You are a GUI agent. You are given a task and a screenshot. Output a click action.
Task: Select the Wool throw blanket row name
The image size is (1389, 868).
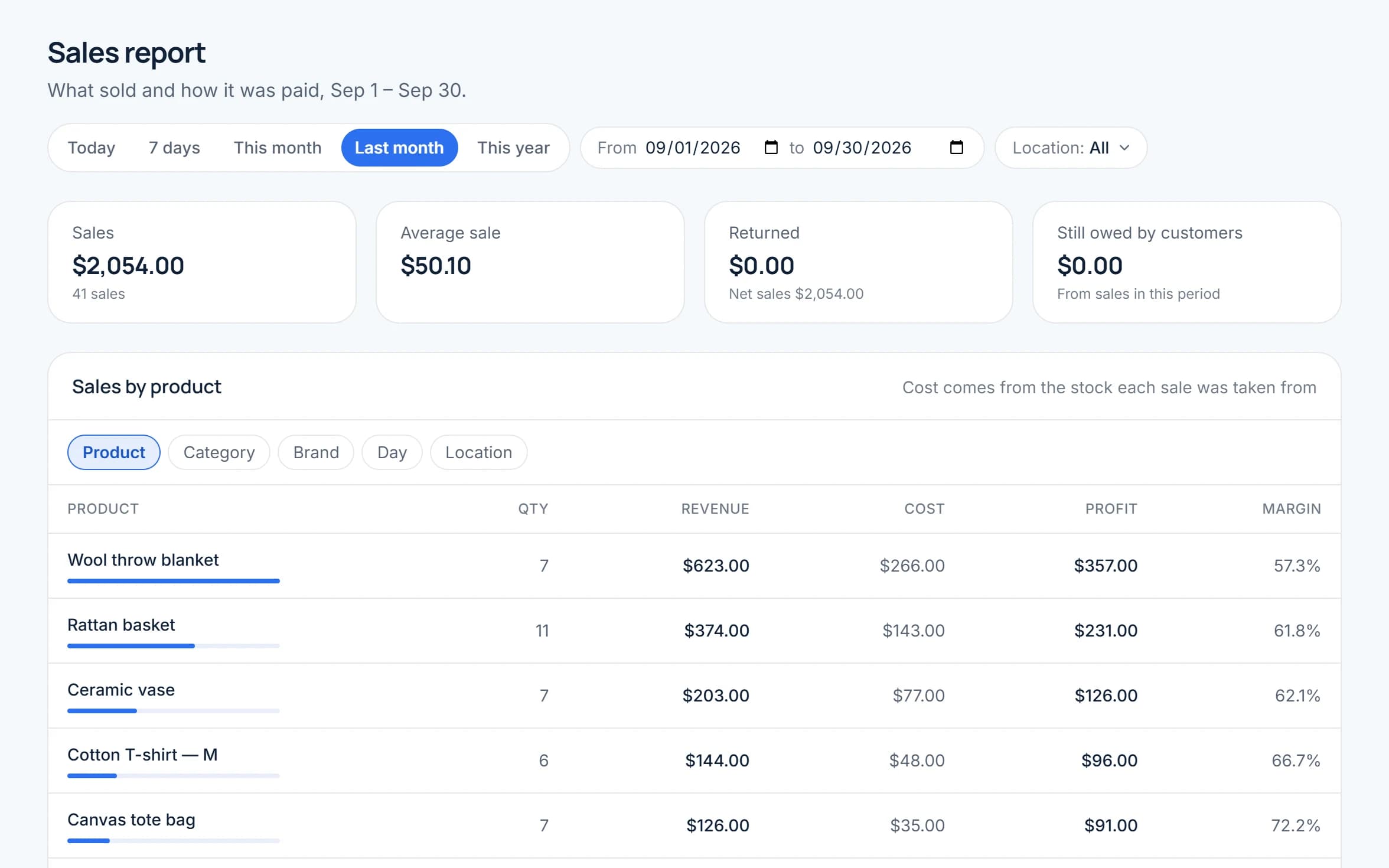coord(143,560)
